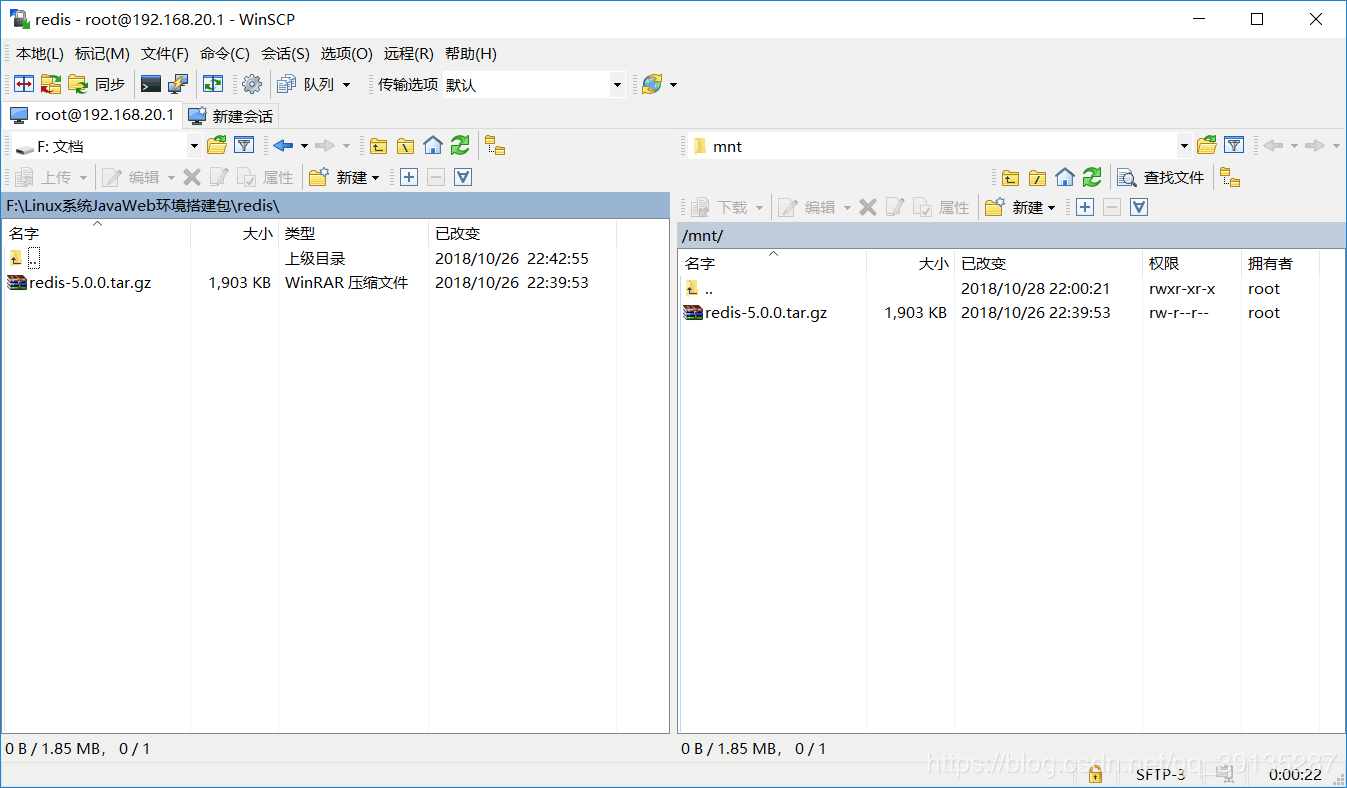Click local select files plus icon
Image resolution: width=1347 pixels, height=788 pixels.
(x=409, y=177)
